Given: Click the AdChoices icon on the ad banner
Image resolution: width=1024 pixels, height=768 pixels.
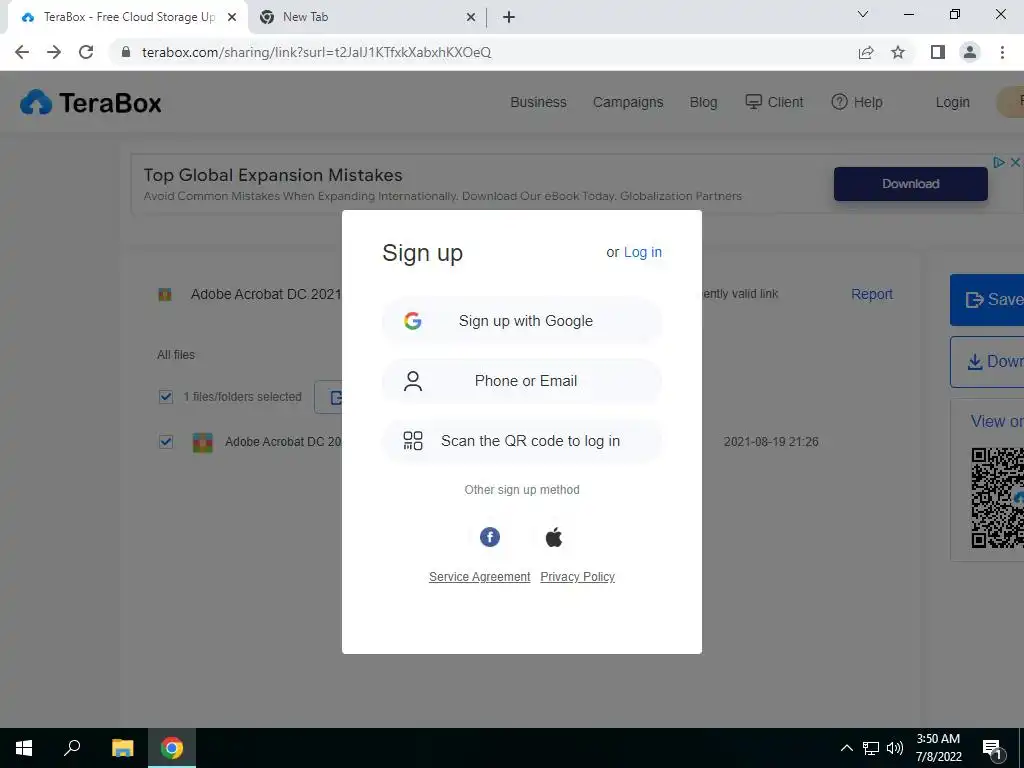Looking at the screenshot, I should (999, 162).
